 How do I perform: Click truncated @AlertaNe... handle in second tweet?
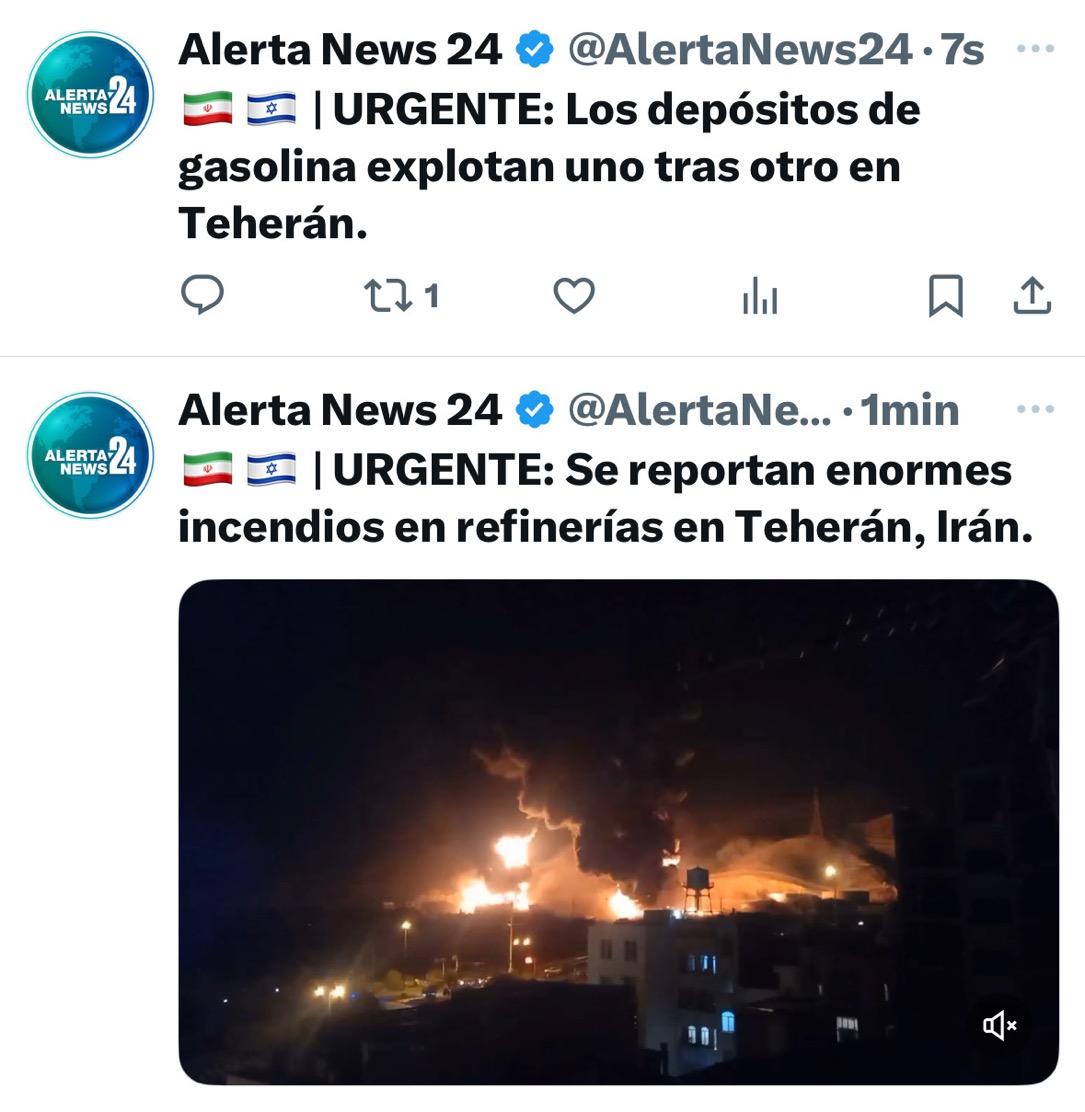(699, 410)
